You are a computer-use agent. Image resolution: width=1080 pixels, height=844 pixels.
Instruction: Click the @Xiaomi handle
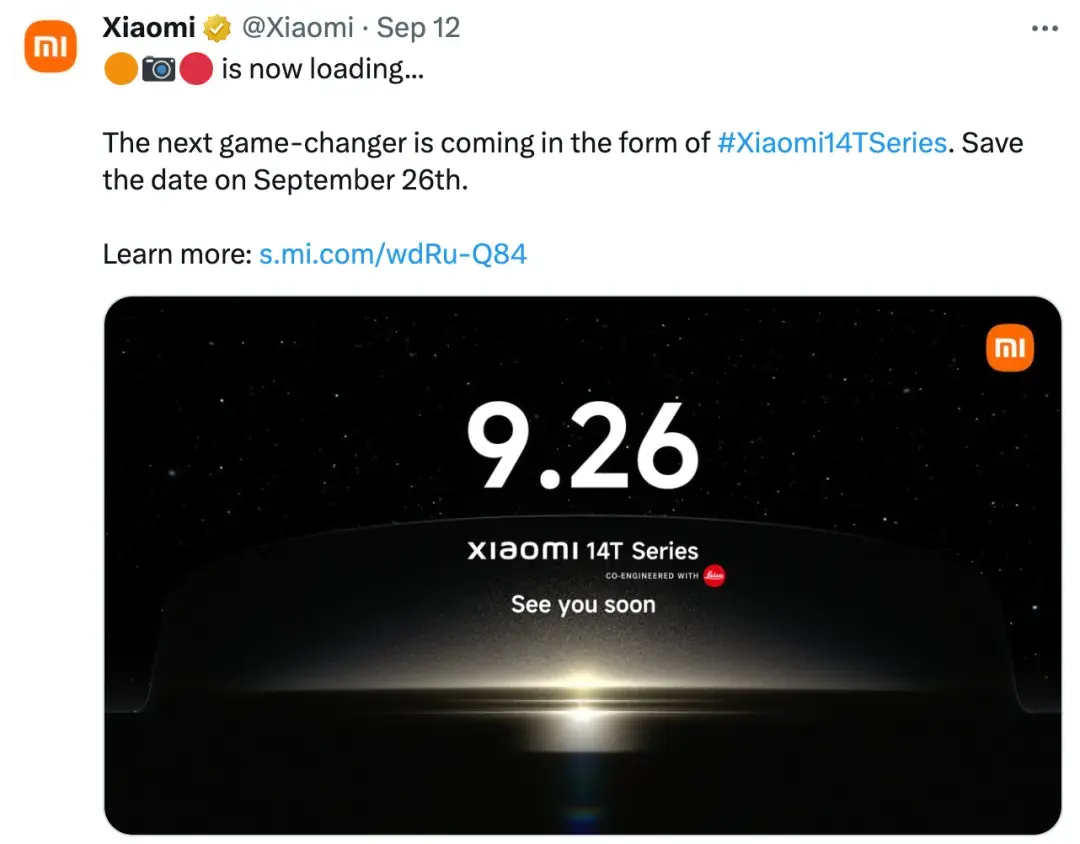click(x=298, y=27)
